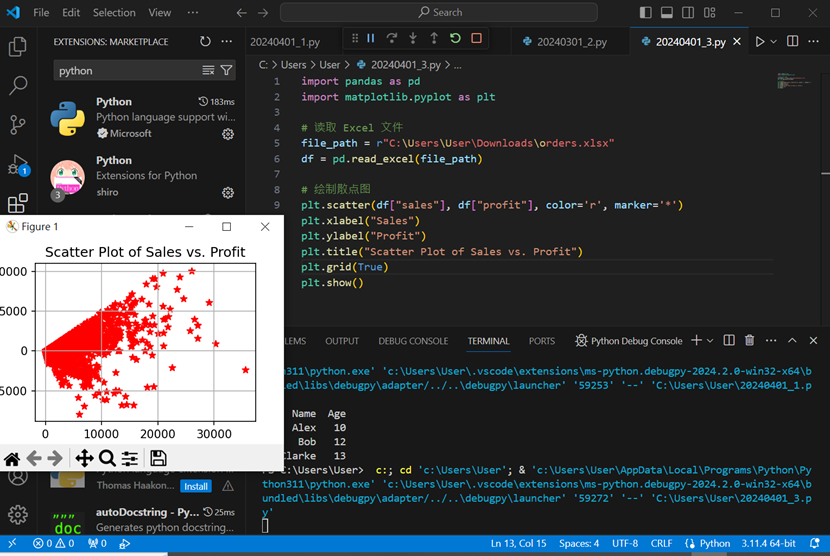Open the Explorer view in activity bar

tap(17, 47)
